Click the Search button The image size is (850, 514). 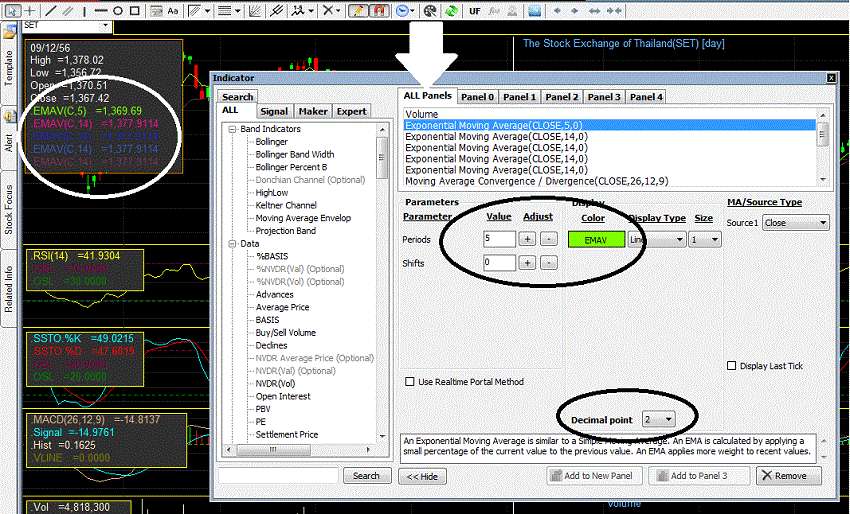pyautogui.click(x=367, y=476)
